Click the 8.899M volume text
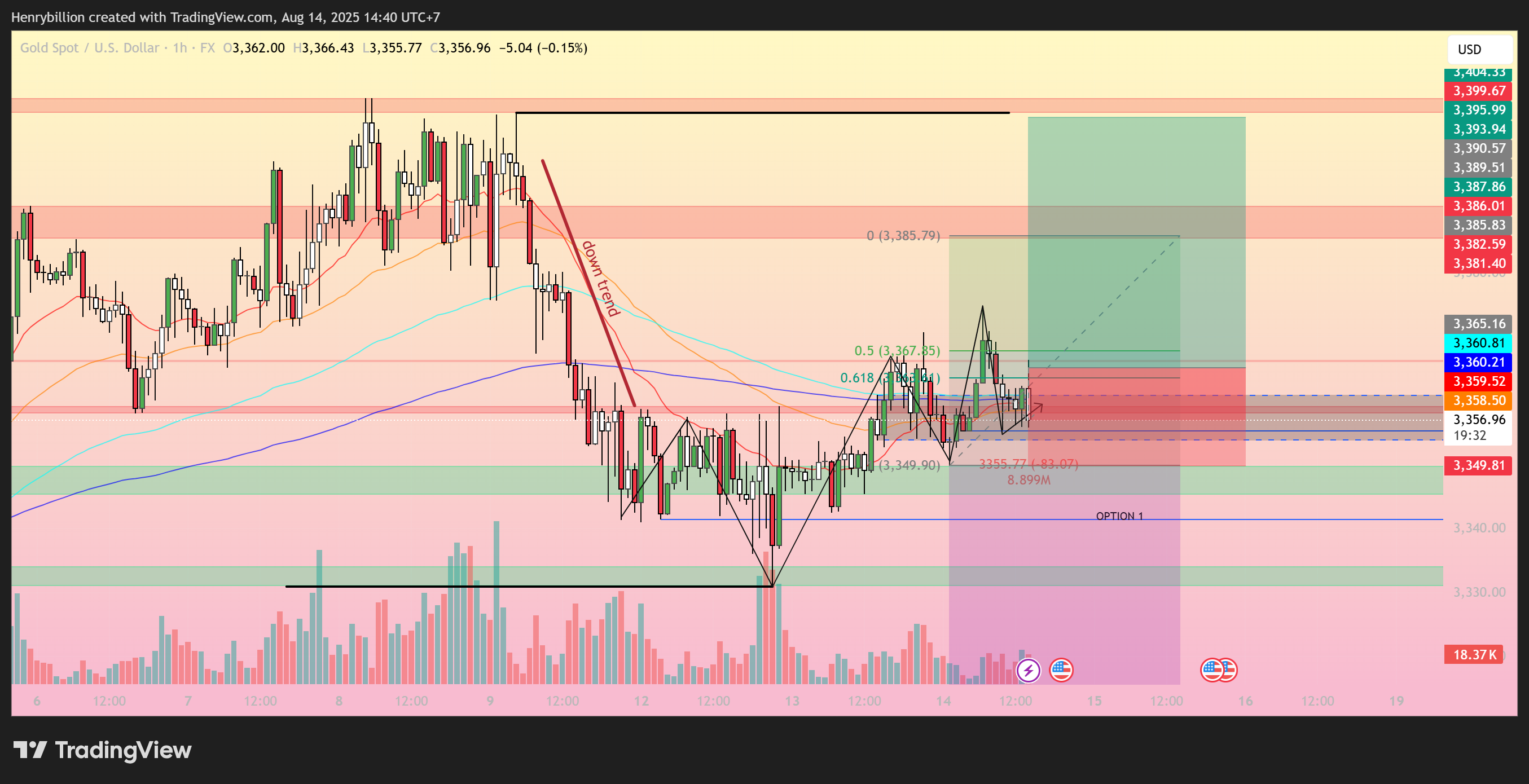Viewport: 1529px width, 784px height. (x=1029, y=479)
